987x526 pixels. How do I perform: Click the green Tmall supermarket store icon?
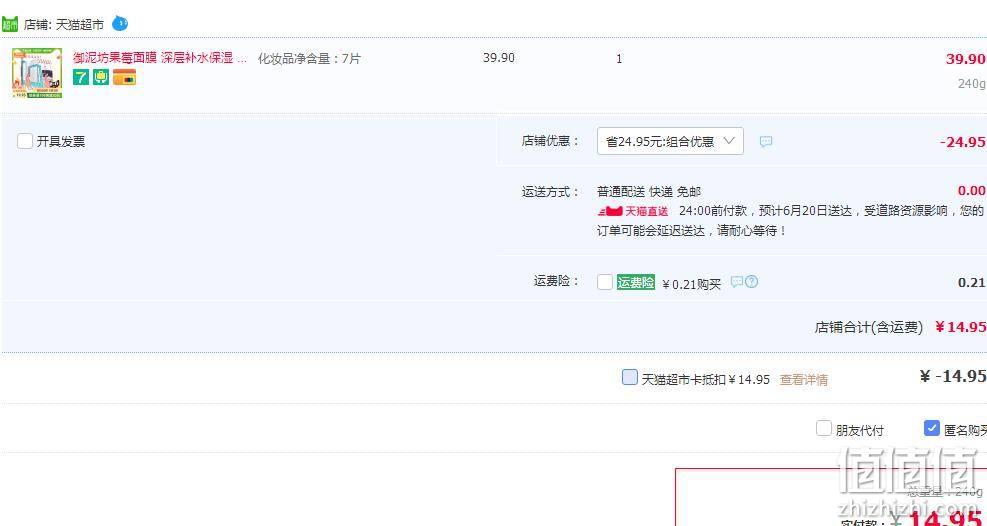point(9,25)
